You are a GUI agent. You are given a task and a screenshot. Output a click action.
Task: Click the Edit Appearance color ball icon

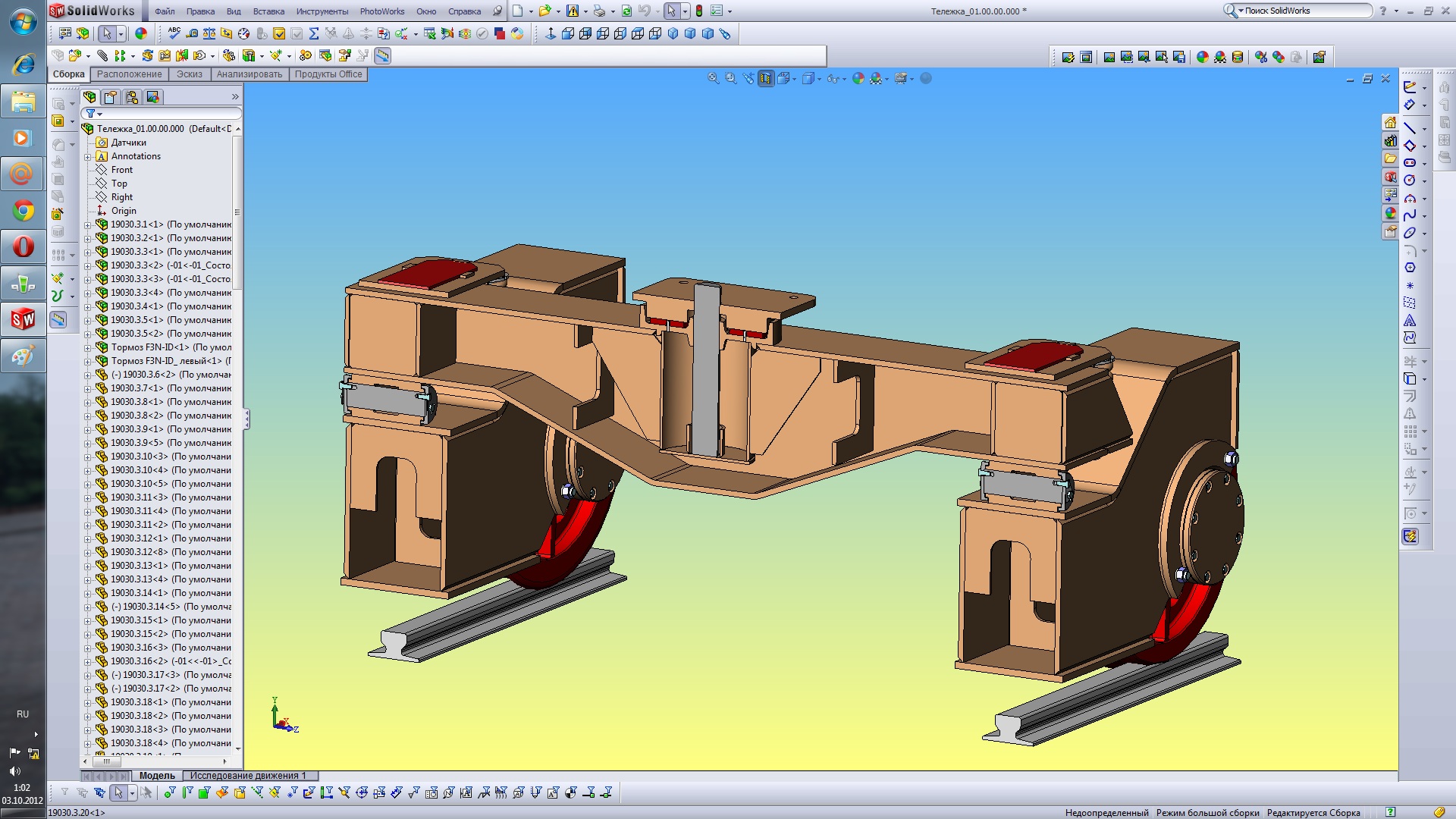point(858,78)
